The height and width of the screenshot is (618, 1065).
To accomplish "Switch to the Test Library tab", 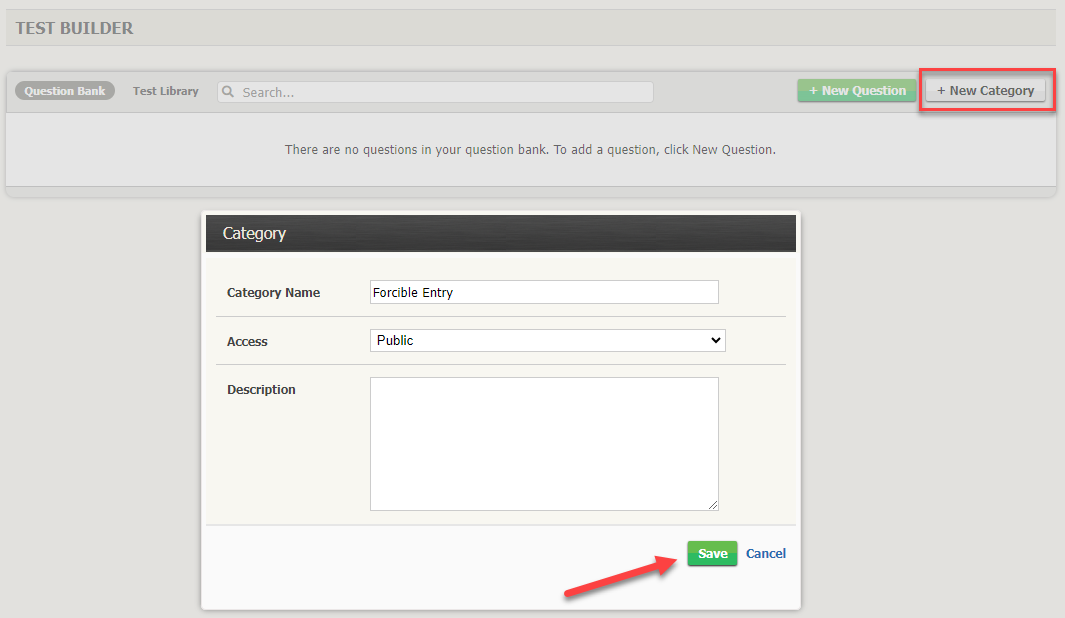I will pyautogui.click(x=165, y=91).
